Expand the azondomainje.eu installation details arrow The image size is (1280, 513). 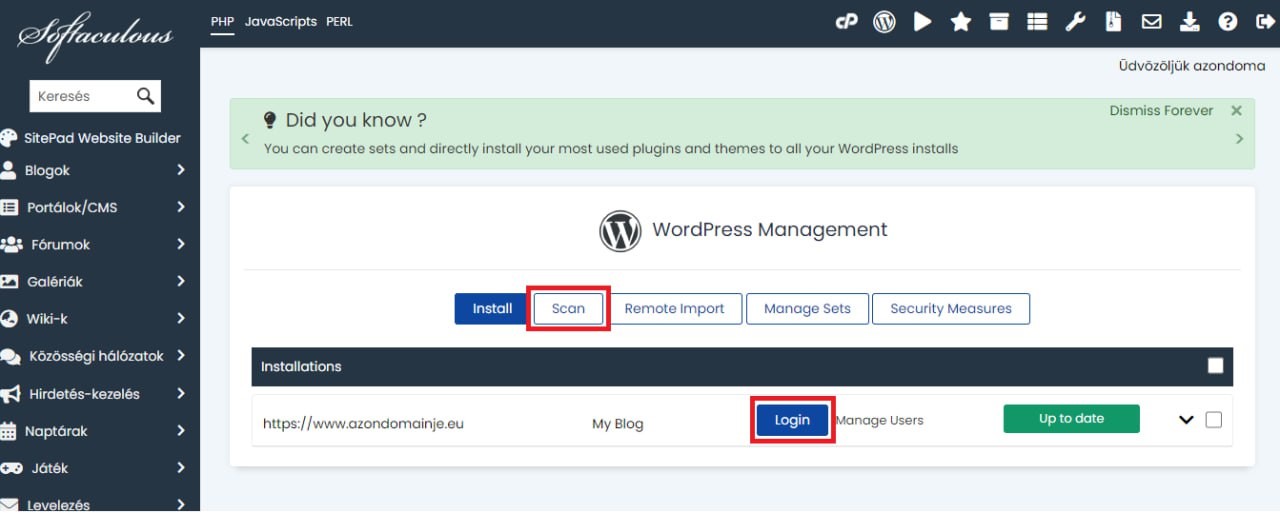click(1186, 420)
